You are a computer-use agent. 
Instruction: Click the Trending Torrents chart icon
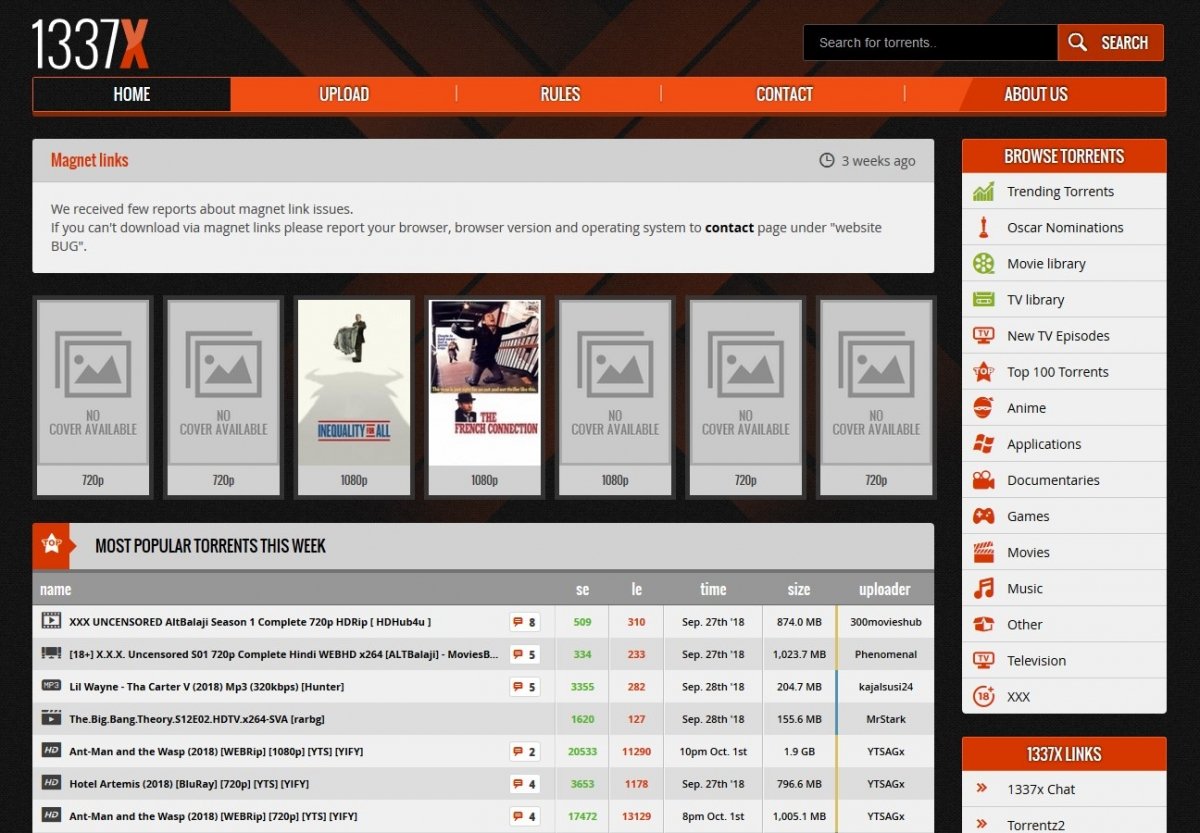[984, 191]
